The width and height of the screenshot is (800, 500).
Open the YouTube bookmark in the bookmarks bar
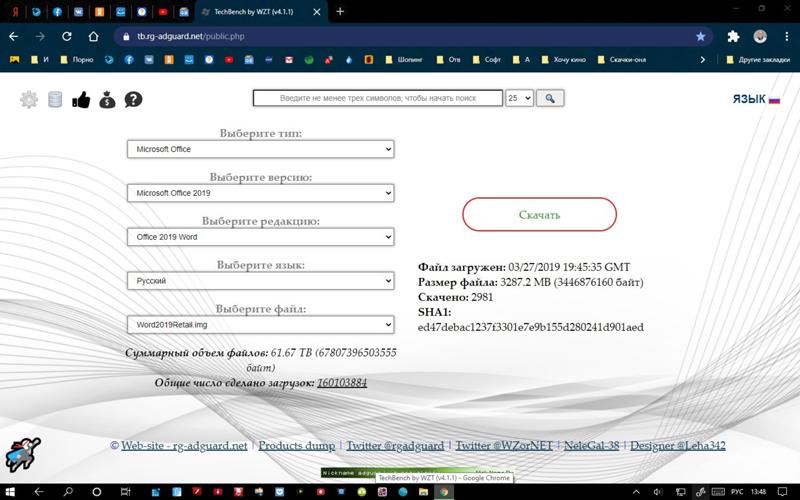click(x=229, y=60)
